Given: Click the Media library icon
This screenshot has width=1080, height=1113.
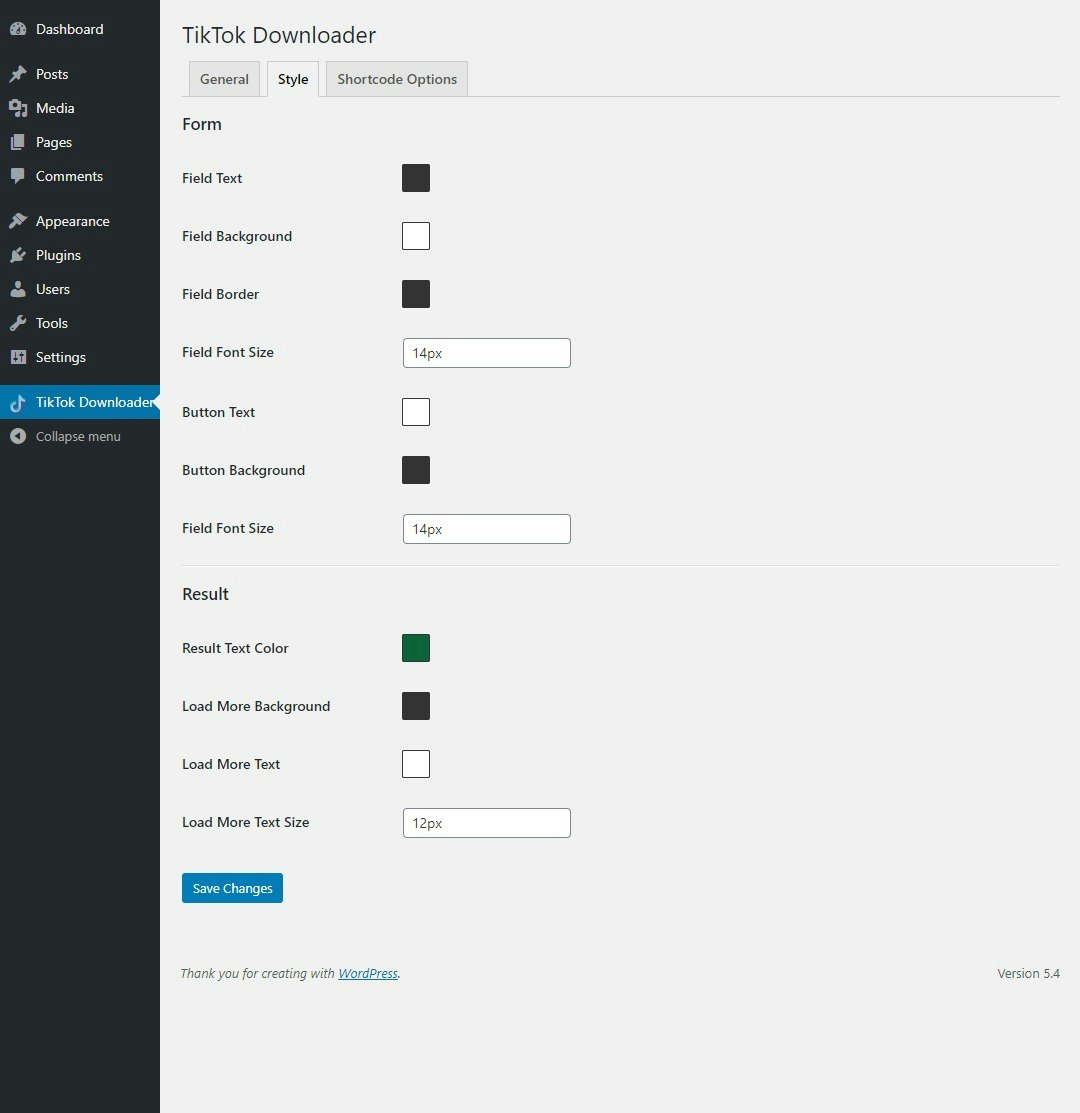Looking at the screenshot, I should tap(18, 108).
